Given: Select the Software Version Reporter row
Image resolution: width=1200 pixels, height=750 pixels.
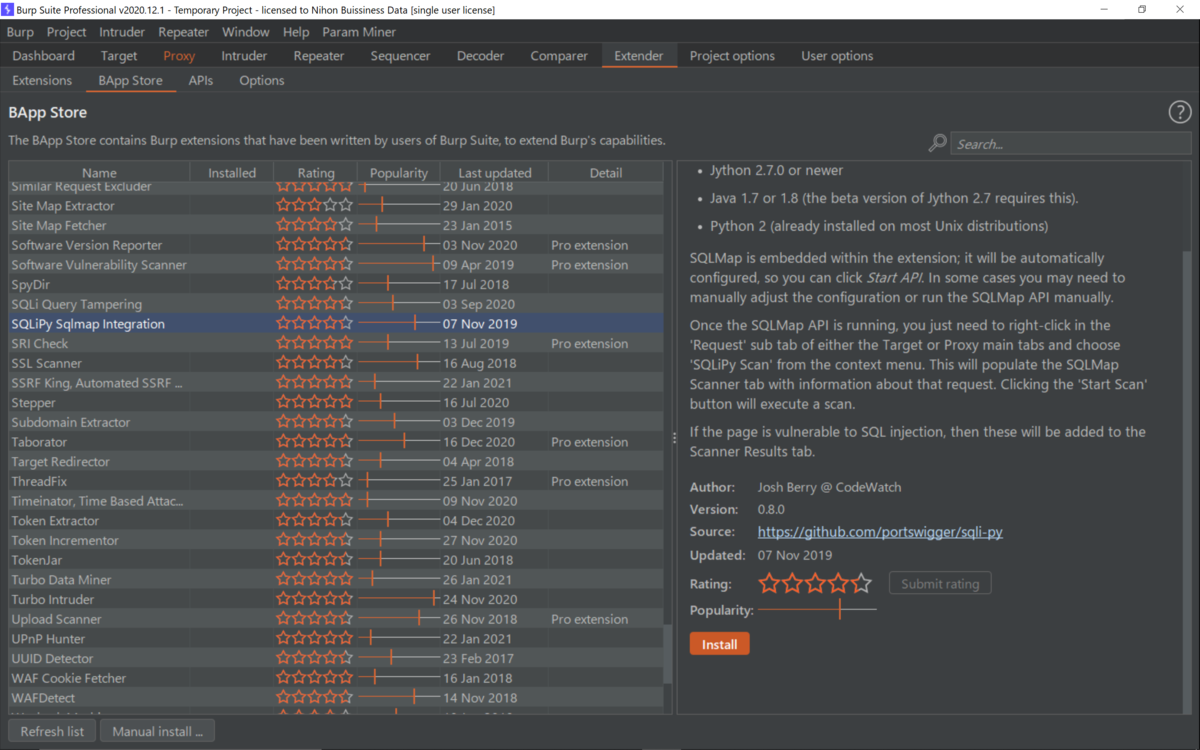Looking at the screenshot, I should (336, 245).
